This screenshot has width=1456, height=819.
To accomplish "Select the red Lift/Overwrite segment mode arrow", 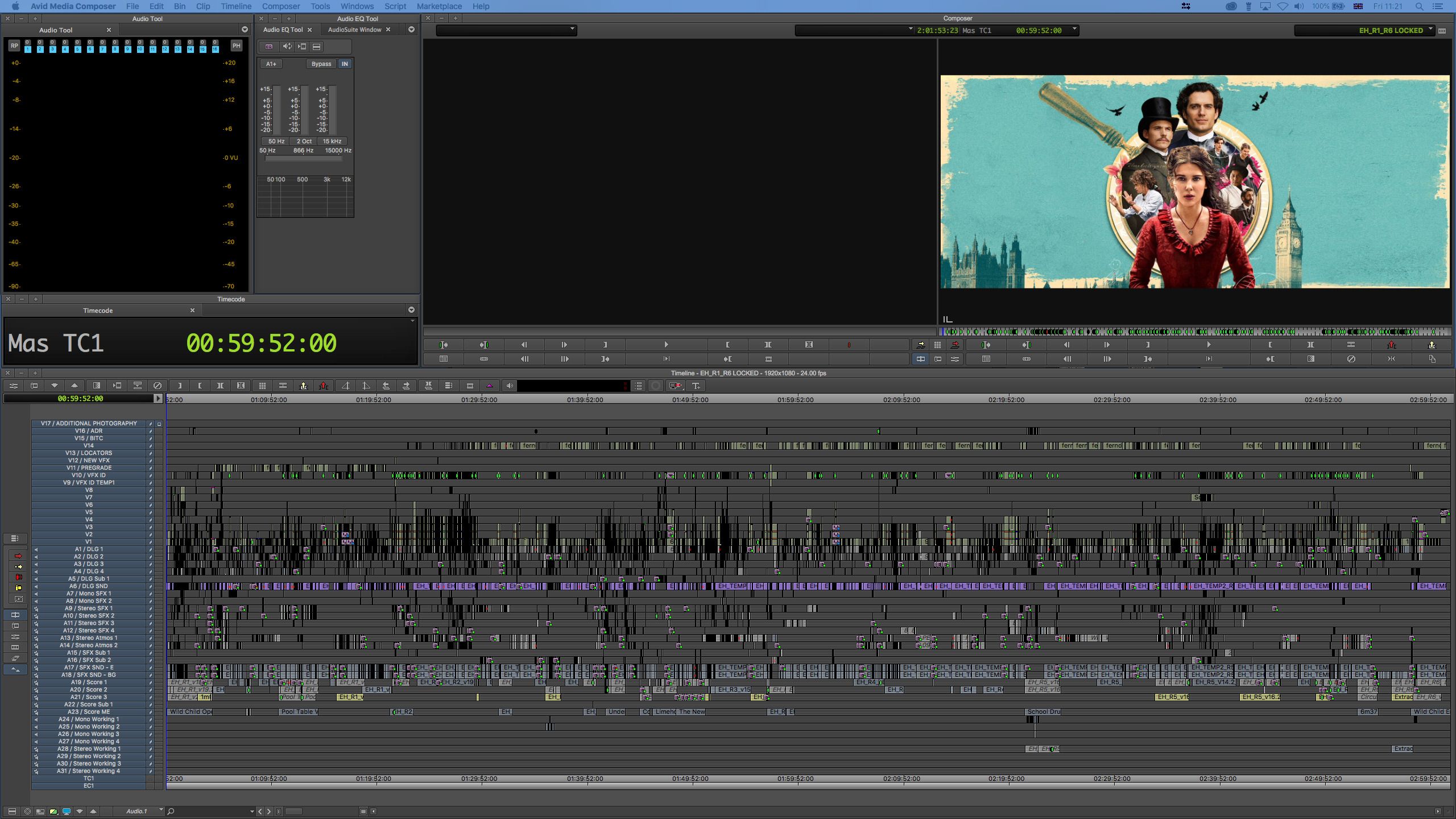I will (18, 556).
